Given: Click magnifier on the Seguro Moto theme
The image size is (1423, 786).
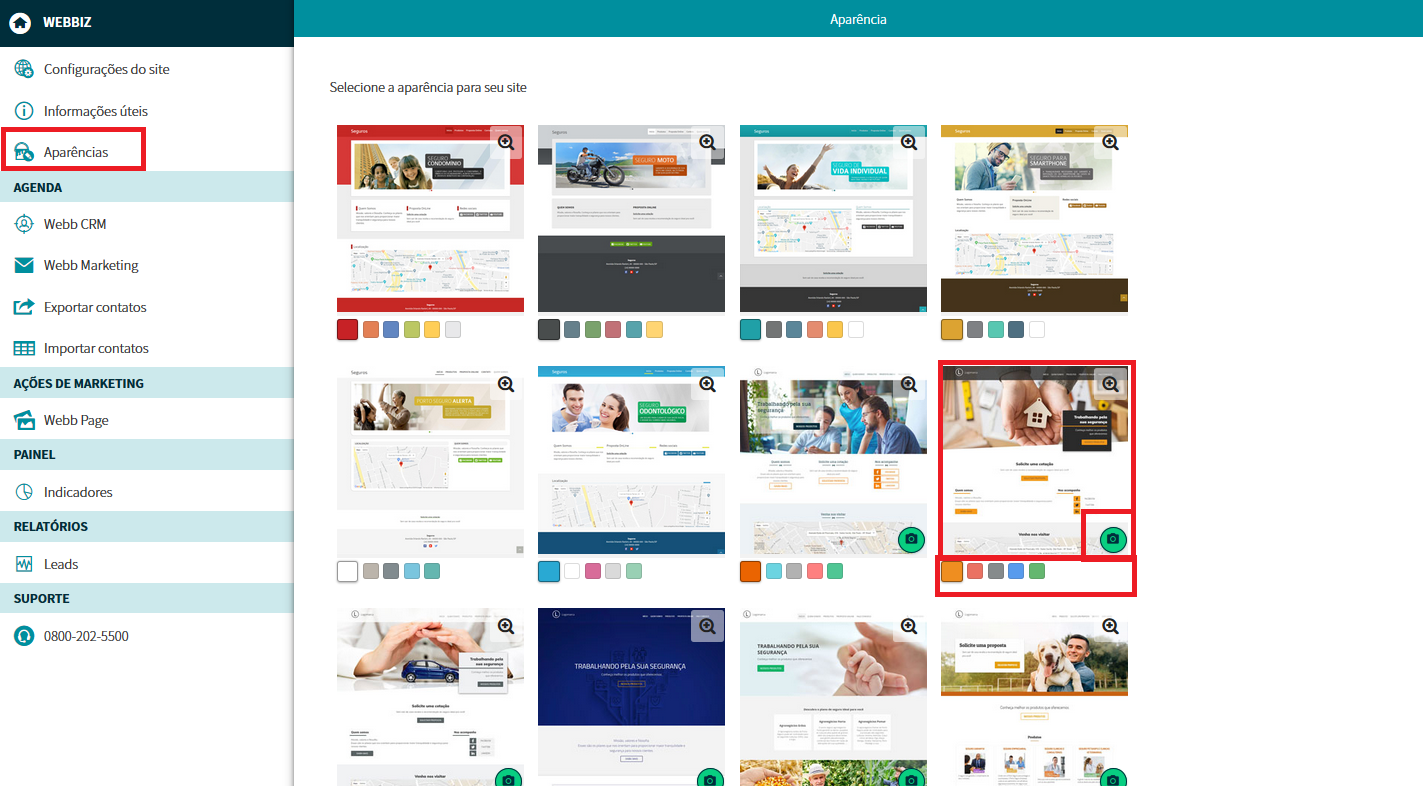Looking at the screenshot, I should click(x=708, y=142).
